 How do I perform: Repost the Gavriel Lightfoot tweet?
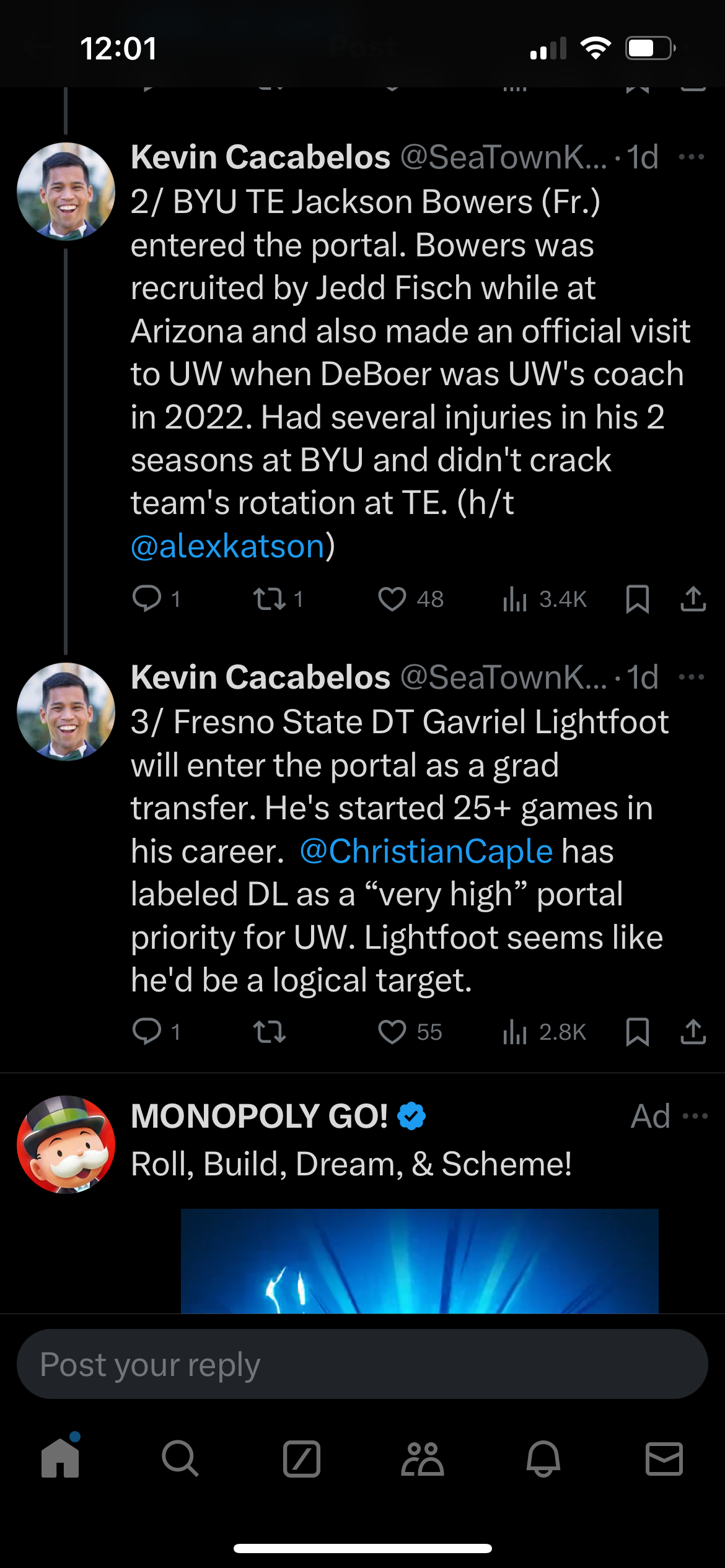point(270,1032)
